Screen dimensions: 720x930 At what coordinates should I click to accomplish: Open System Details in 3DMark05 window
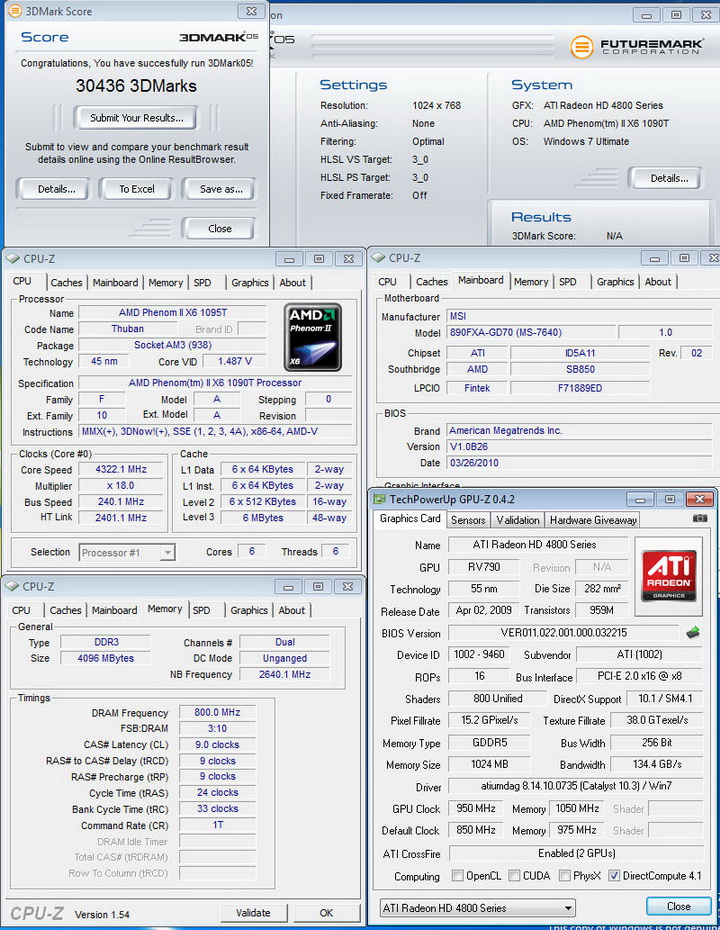pyautogui.click(x=668, y=178)
